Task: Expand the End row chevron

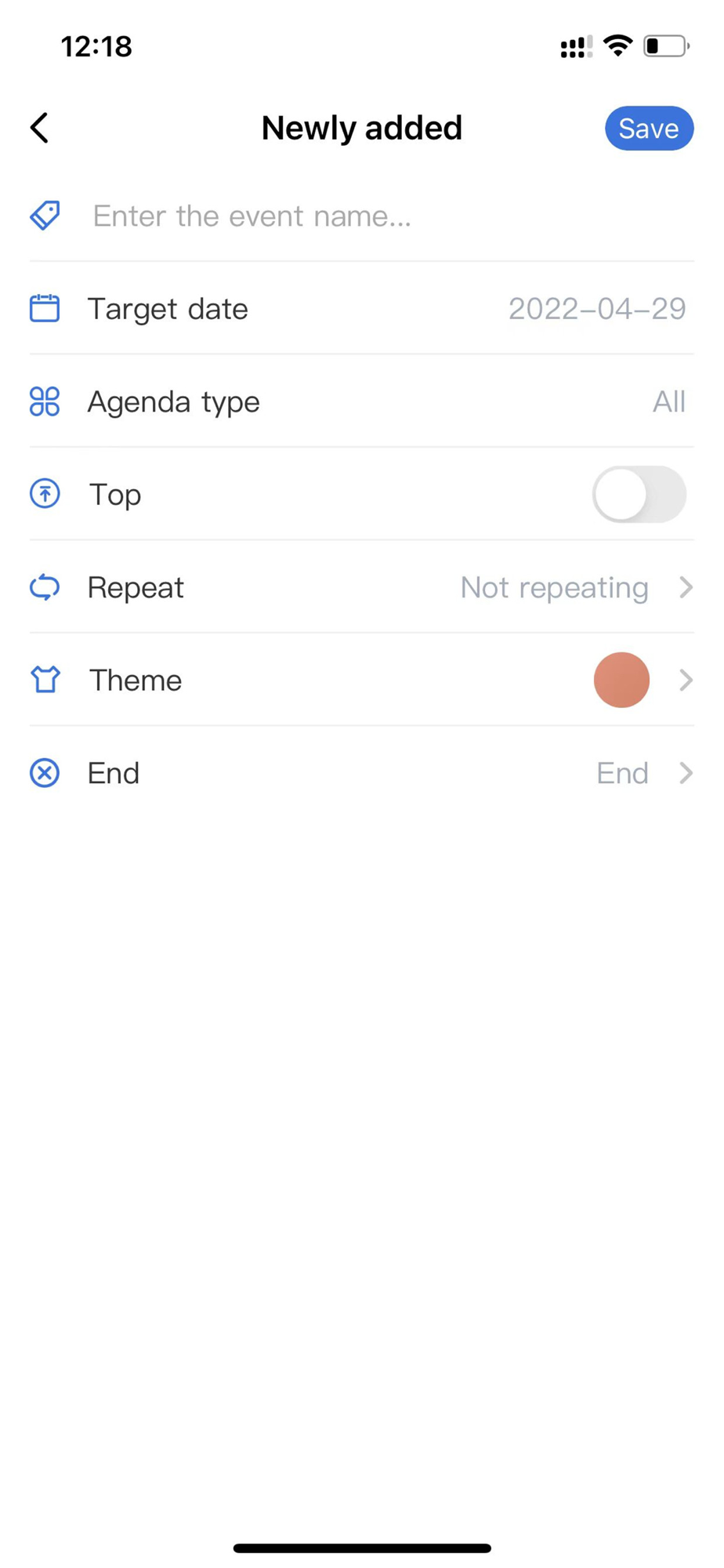Action: [x=686, y=773]
